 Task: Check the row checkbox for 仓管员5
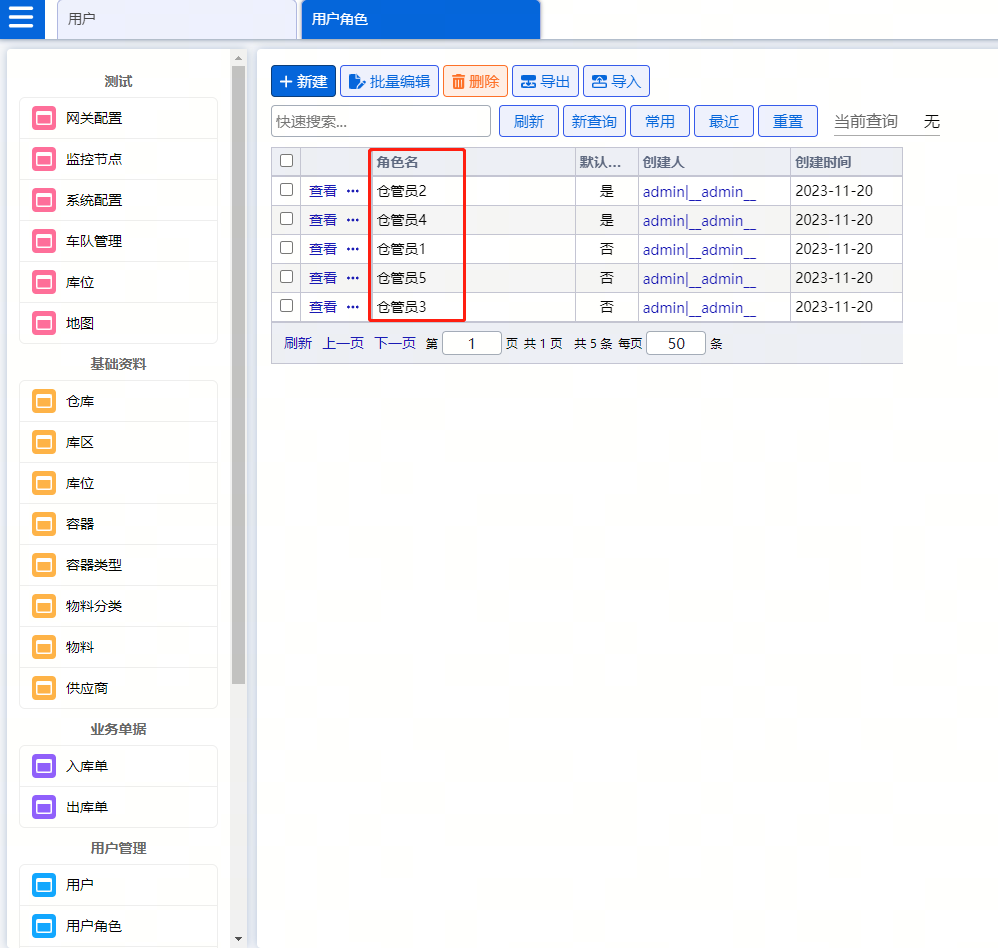(286, 277)
